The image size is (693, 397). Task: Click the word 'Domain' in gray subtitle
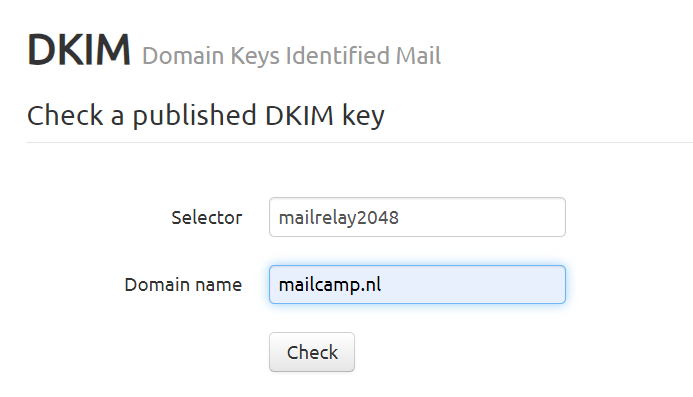point(183,56)
